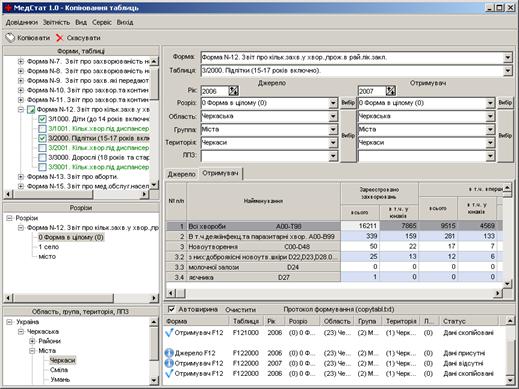Open the Форма dropdown list
This screenshot has height=389, width=519.
tap(507, 57)
